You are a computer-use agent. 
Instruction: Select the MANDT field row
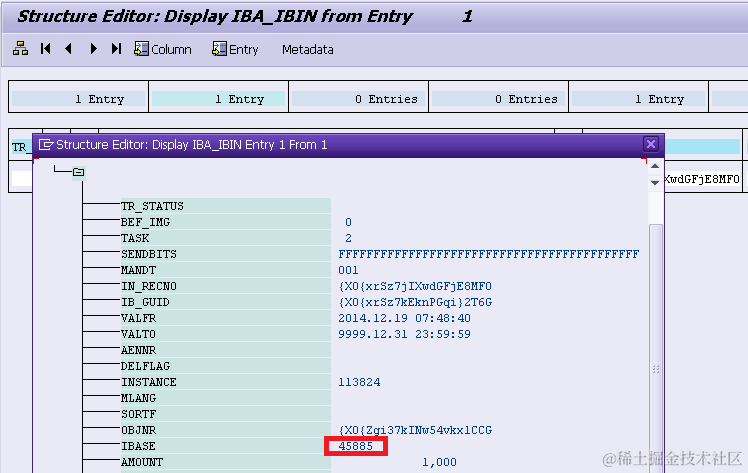(x=226, y=270)
